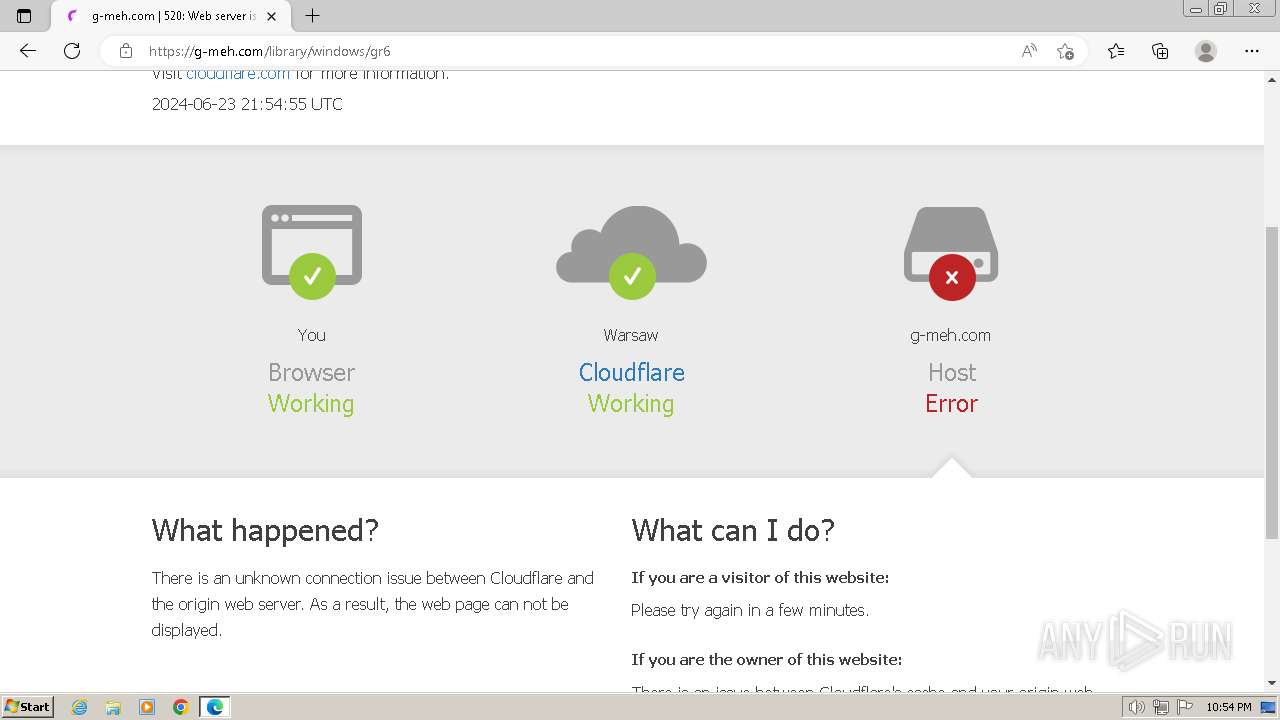Click the Cloudflare cloud icon

click(x=632, y=252)
